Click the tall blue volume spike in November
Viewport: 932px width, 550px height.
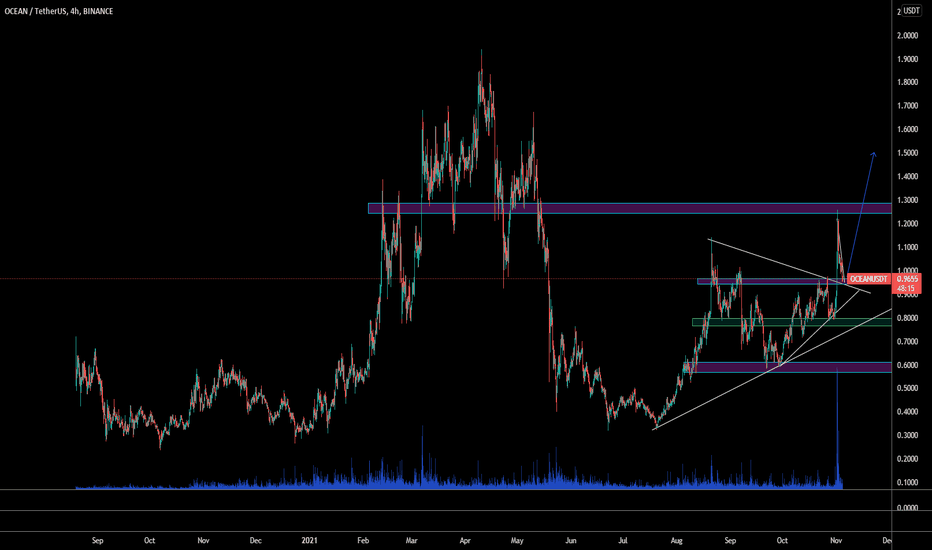pos(837,428)
